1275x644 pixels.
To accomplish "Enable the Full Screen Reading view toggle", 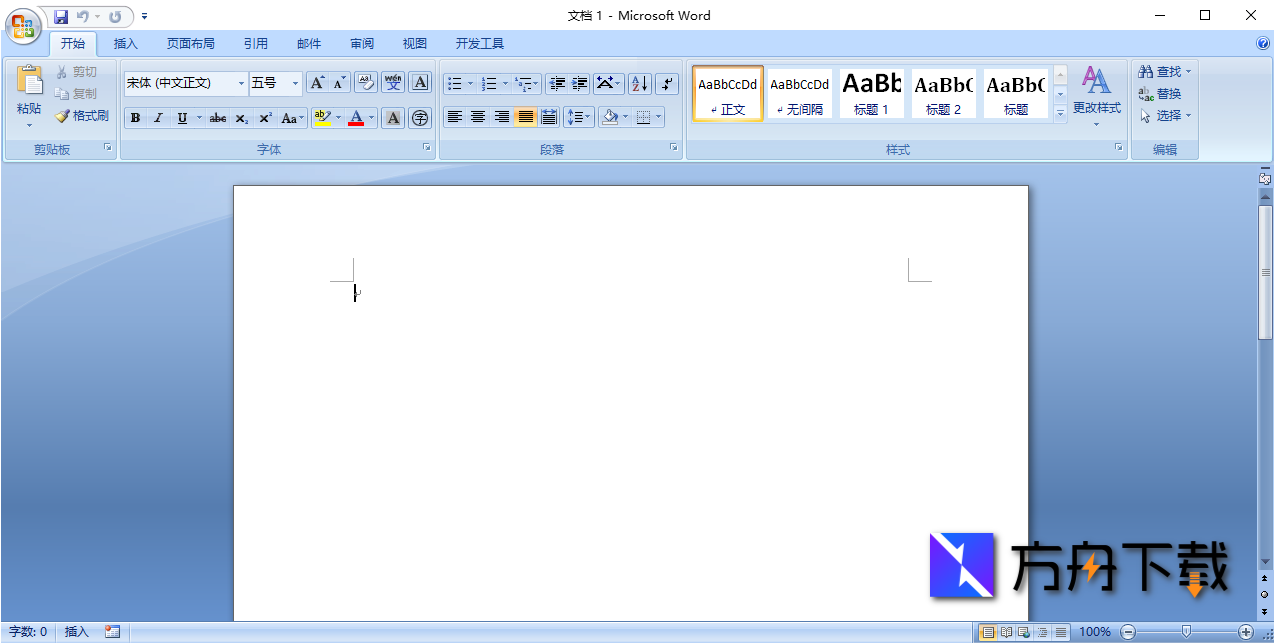I will 1004,631.
